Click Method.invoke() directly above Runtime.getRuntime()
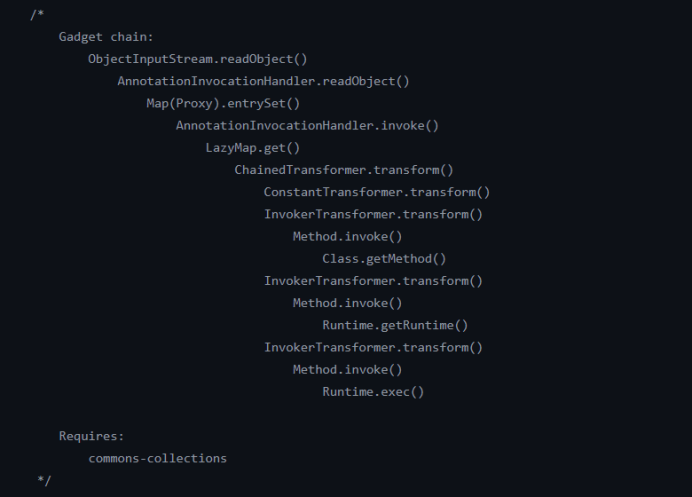The width and height of the screenshot is (692, 497). tap(347, 303)
